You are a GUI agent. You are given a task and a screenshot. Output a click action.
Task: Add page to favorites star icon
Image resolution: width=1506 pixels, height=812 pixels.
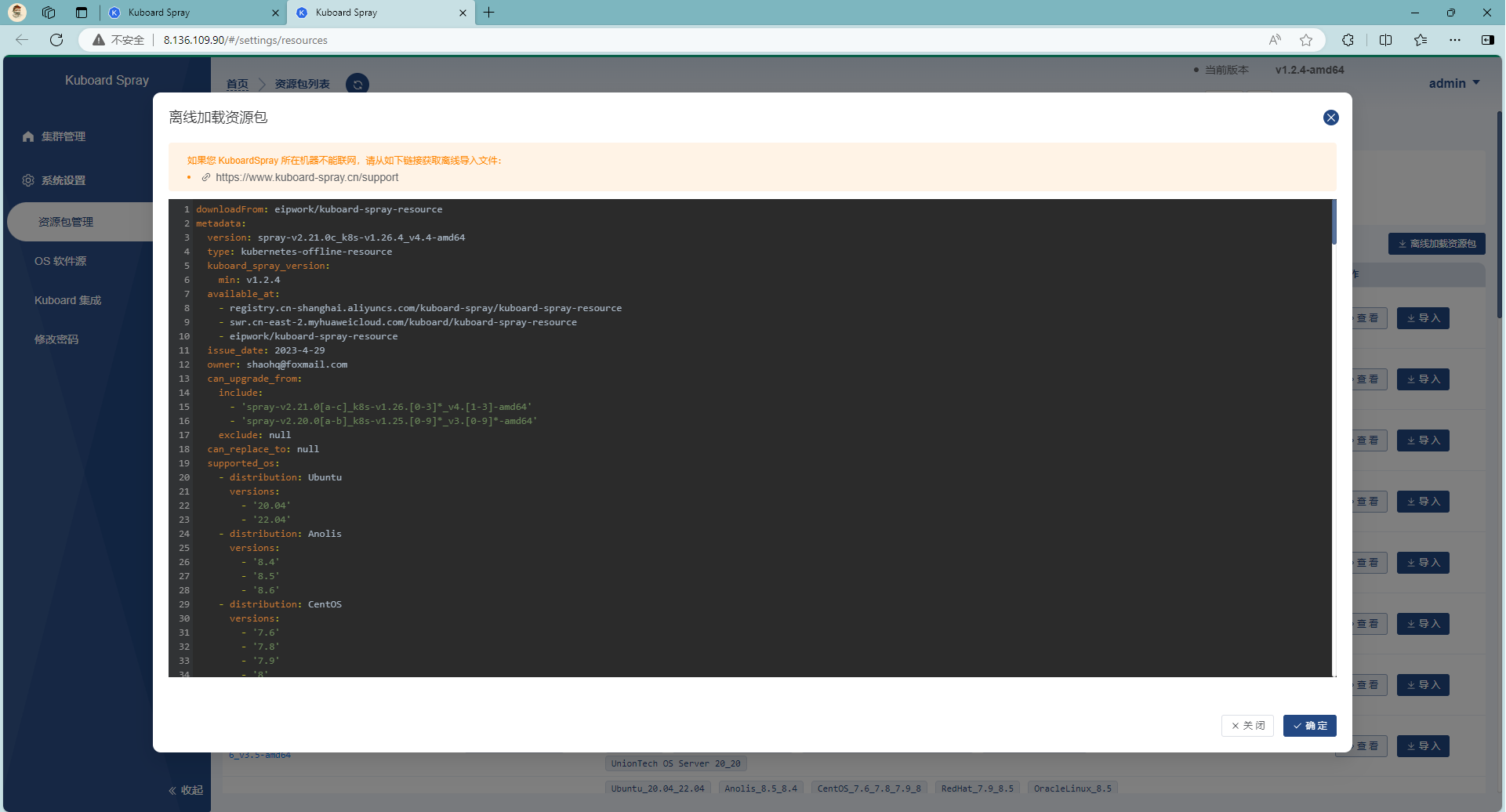point(1306,40)
